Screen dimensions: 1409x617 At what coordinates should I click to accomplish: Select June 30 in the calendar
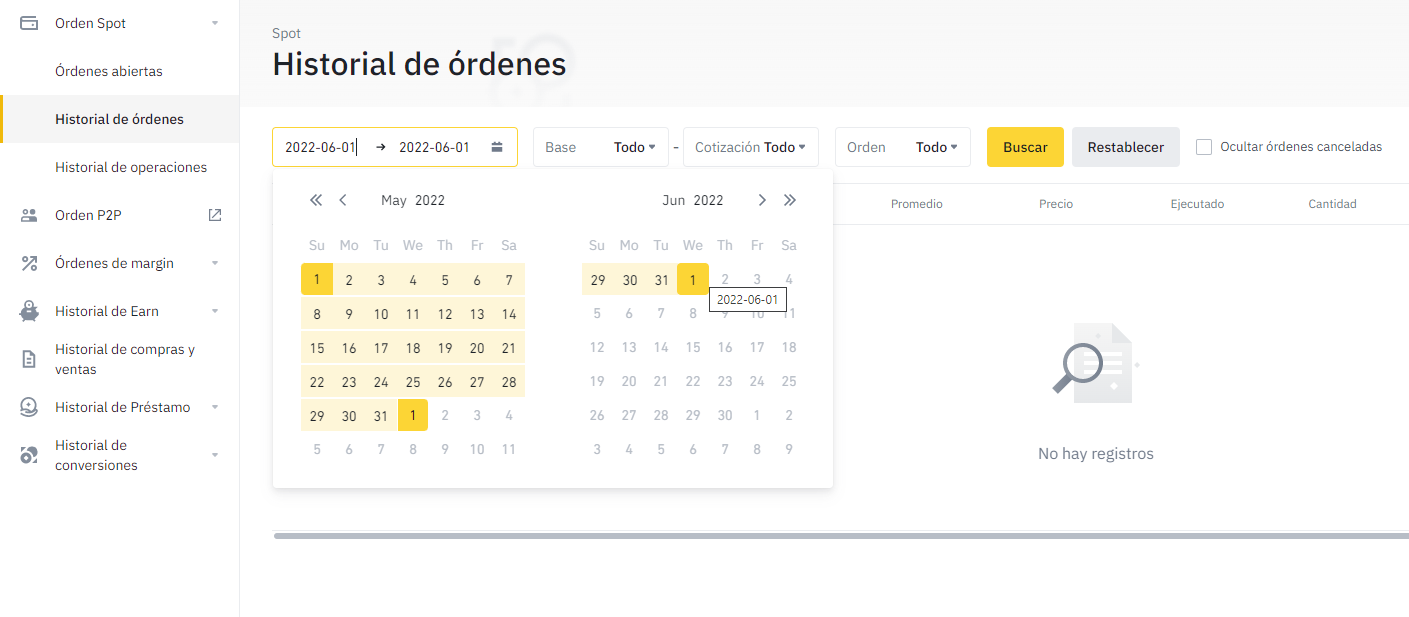[725, 415]
